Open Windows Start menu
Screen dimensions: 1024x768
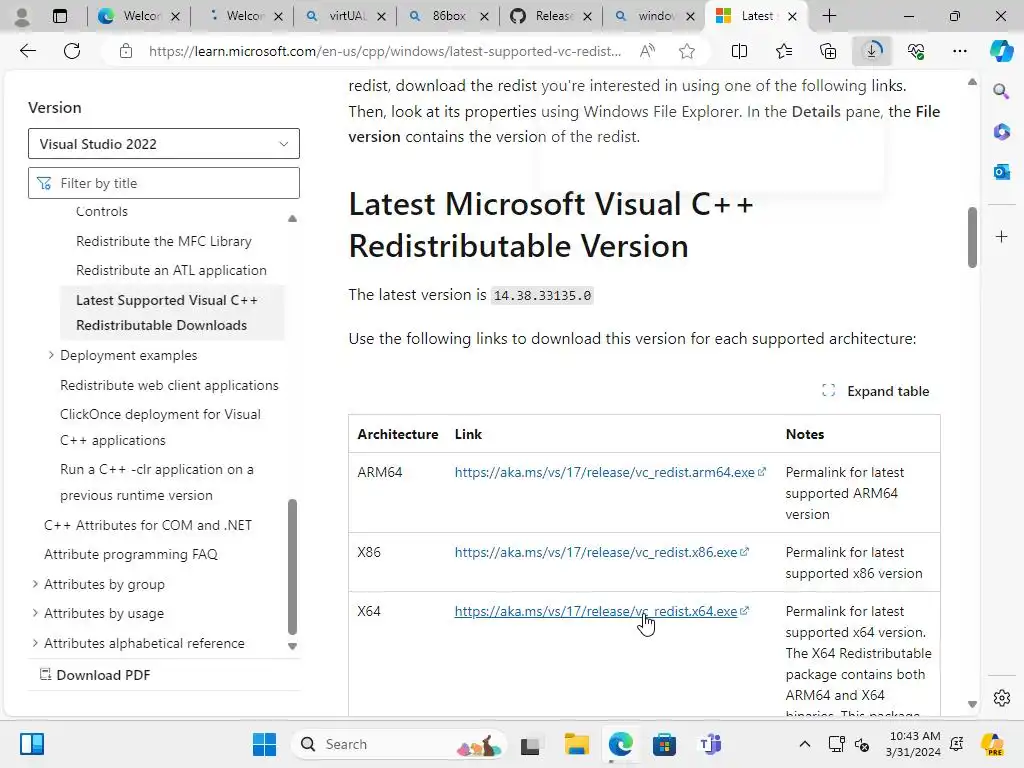pos(264,744)
